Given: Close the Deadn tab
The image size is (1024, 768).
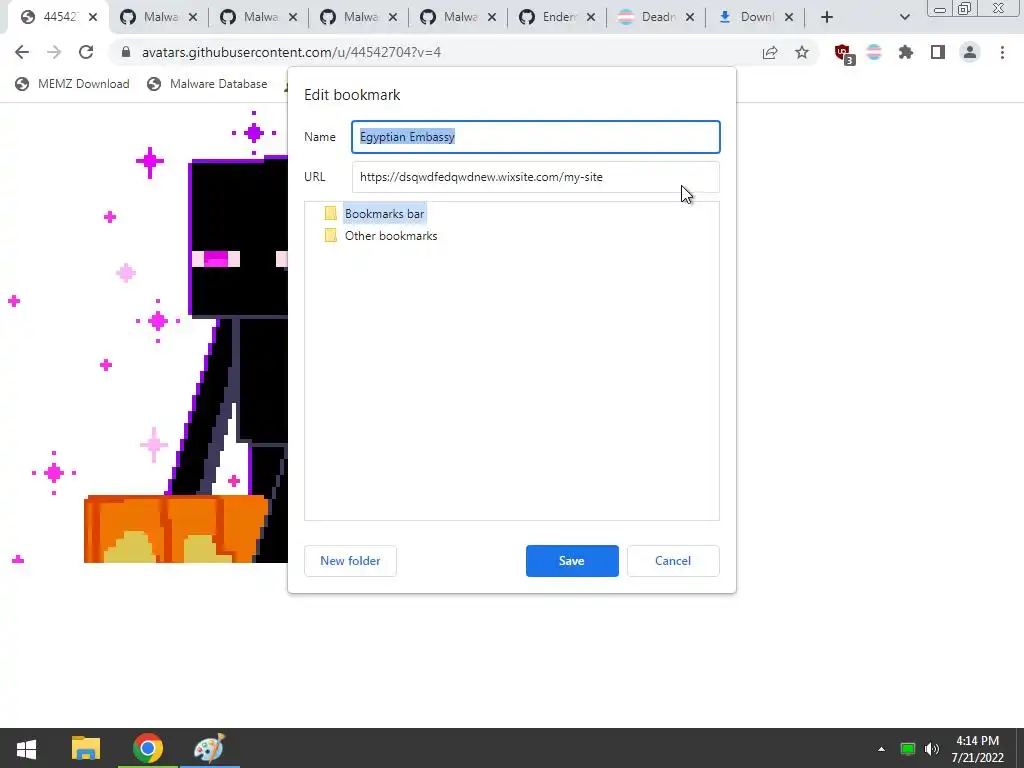Looking at the screenshot, I should pyautogui.click(x=690, y=17).
